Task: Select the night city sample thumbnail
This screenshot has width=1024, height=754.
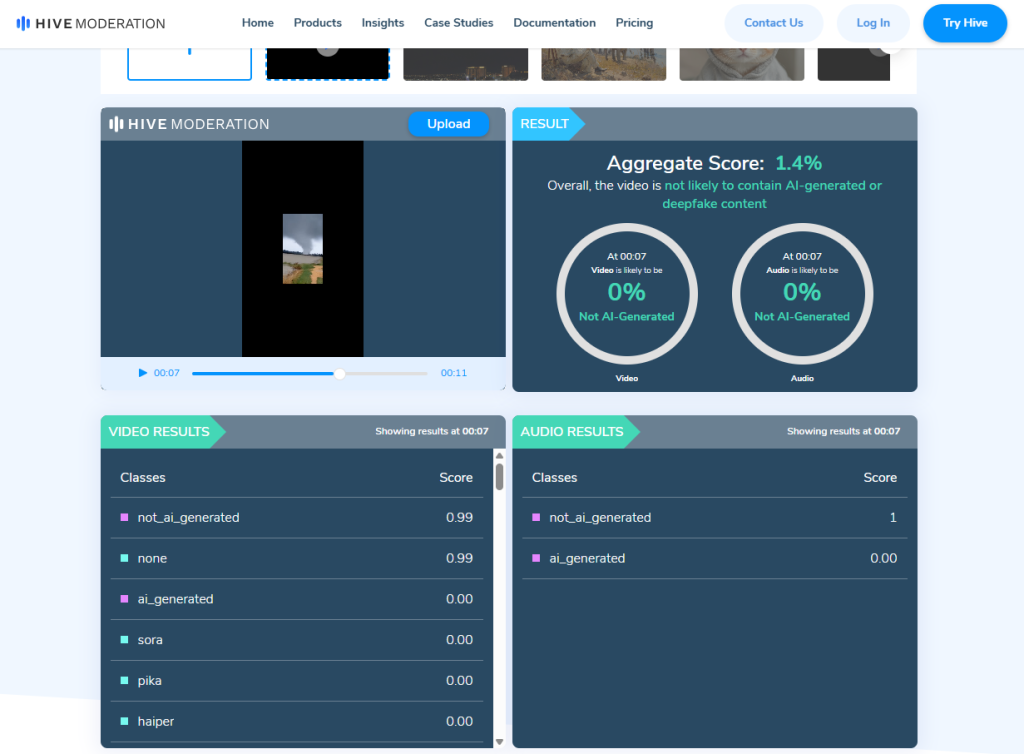Action: pyautogui.click(x=465, y=64)
